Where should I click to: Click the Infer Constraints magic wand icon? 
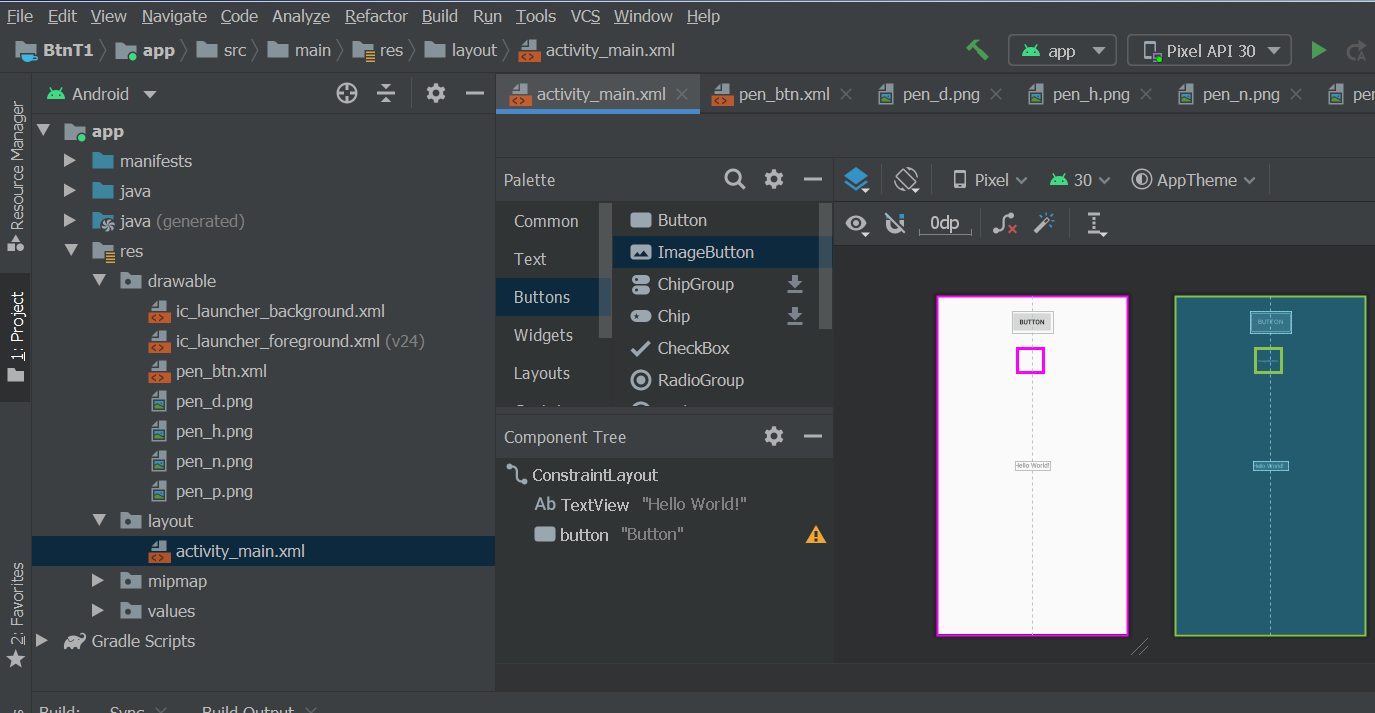point(1044,224)
